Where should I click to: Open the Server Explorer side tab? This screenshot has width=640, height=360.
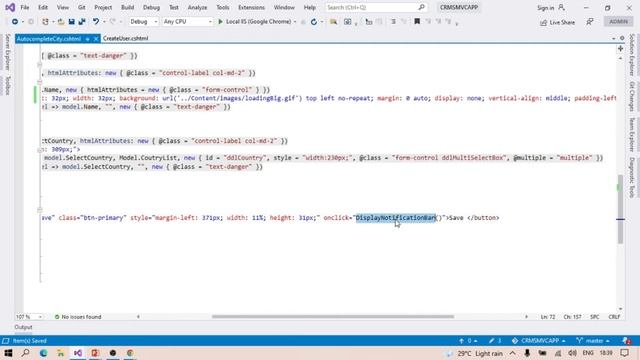point(7,52)
